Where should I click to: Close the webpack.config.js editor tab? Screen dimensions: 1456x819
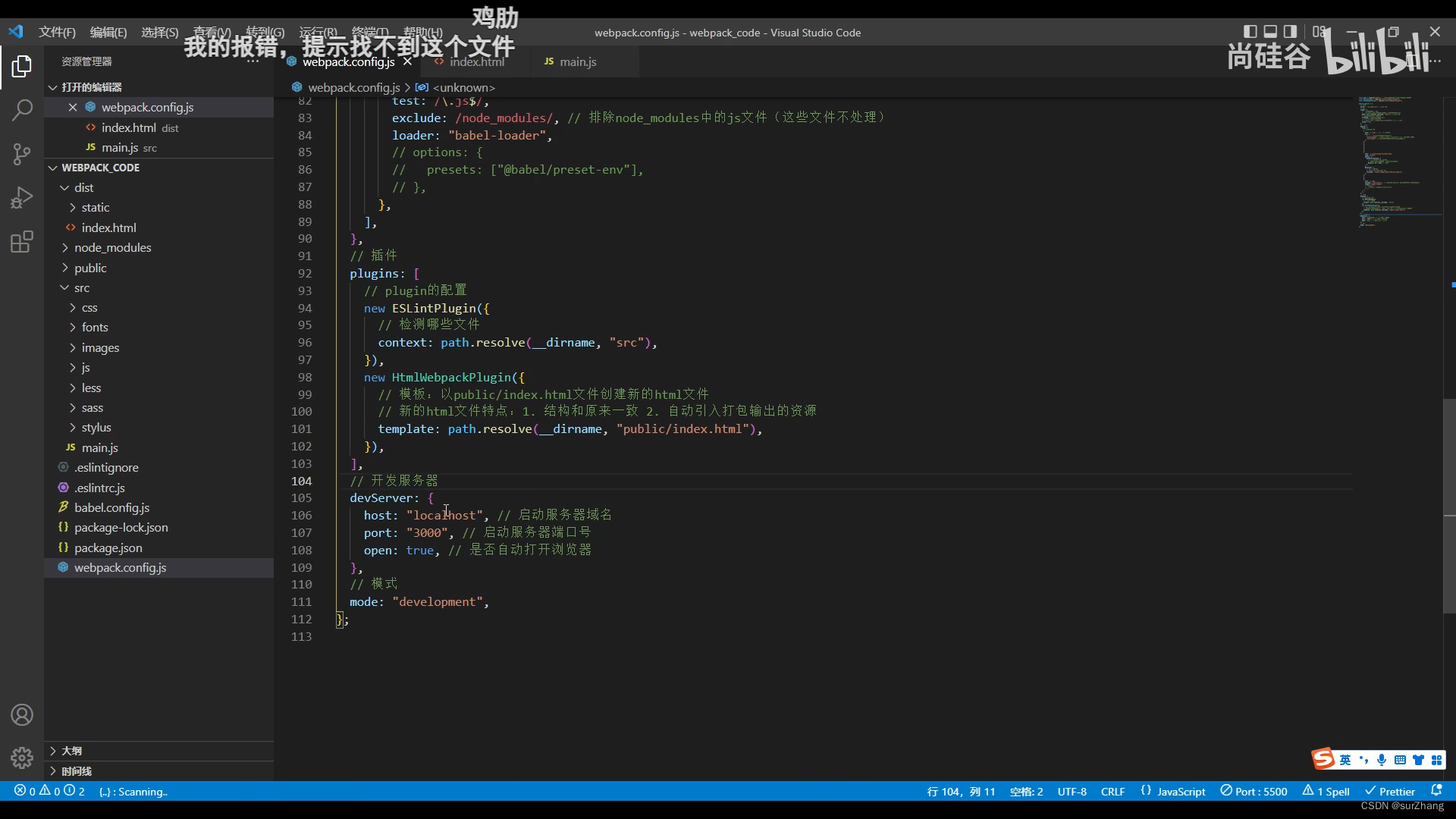coord(407,61)
